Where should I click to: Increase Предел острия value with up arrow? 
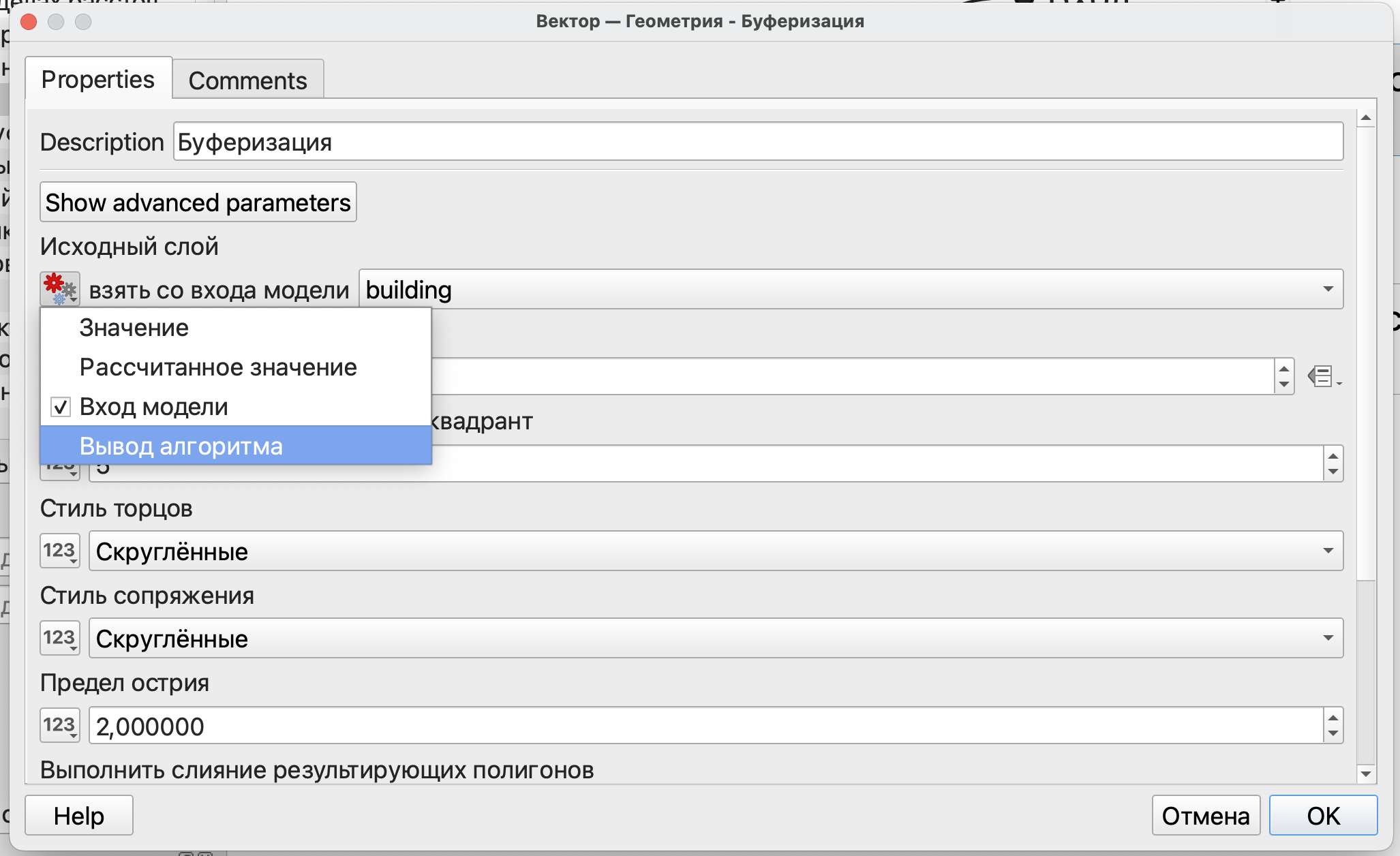click(x=1333, y=718)
